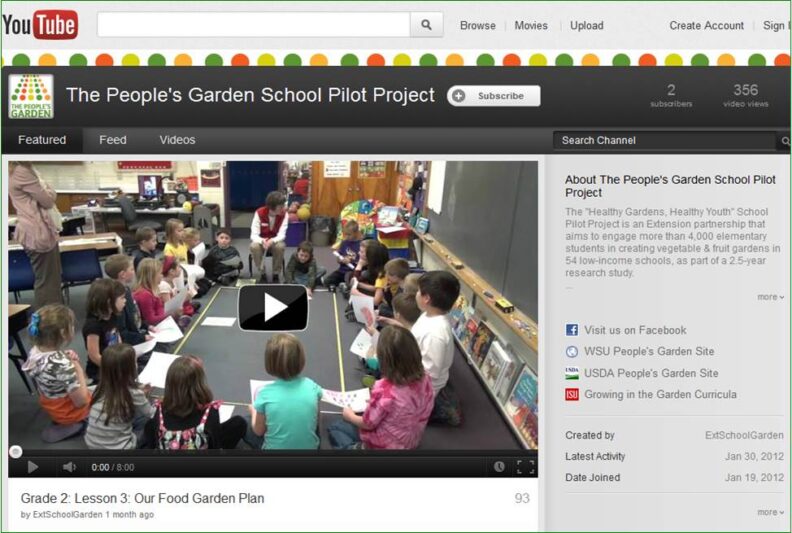The height and width of the screenshot is (533, 792).
Task: Open the Videos tab
Action: [x=177, y=140]
